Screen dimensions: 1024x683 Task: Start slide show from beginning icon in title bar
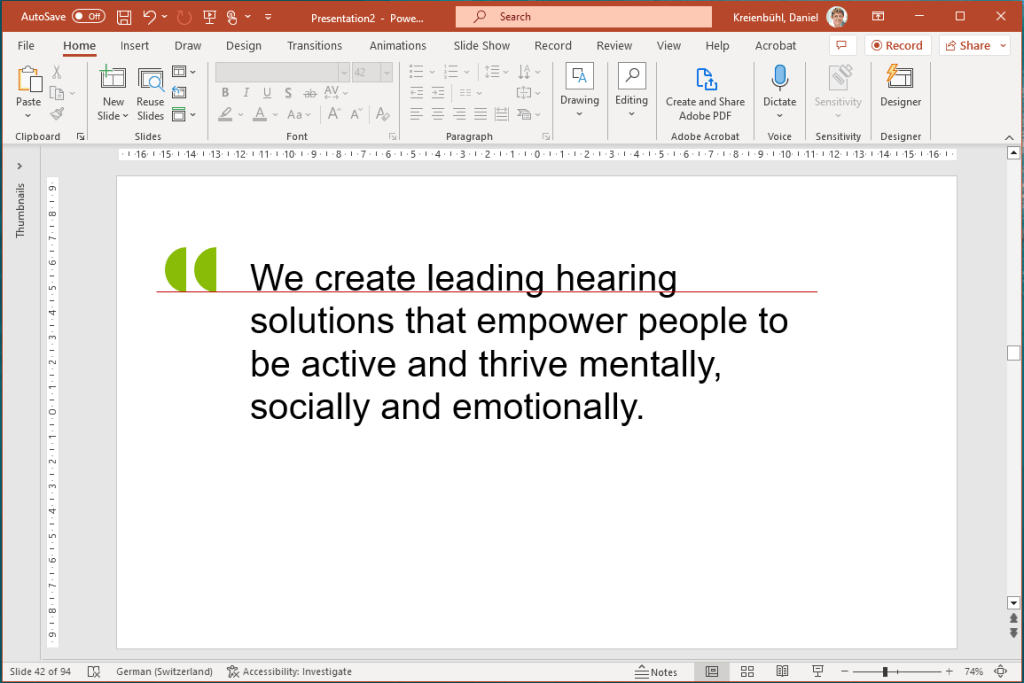tap(210, 18)
